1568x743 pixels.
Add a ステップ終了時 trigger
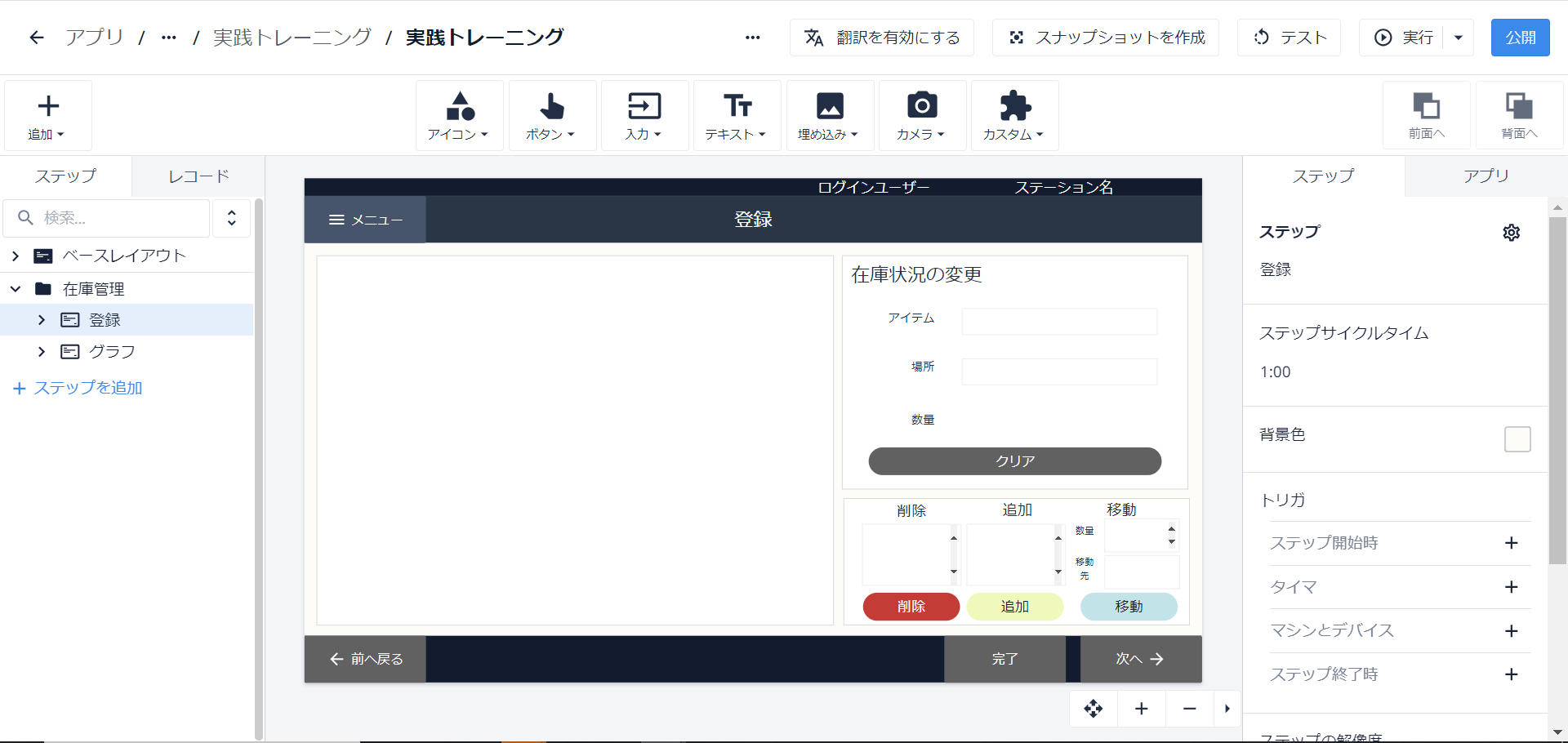point(1512,674)
